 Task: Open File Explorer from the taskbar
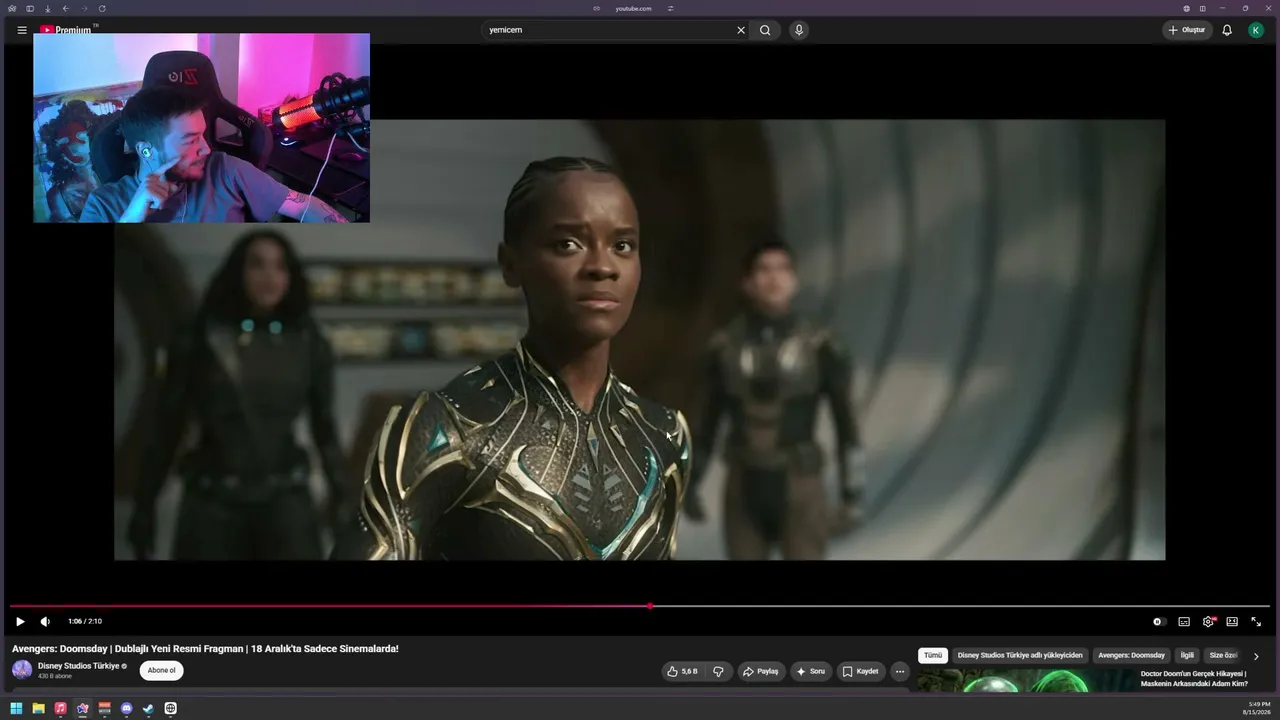(38, 708)
